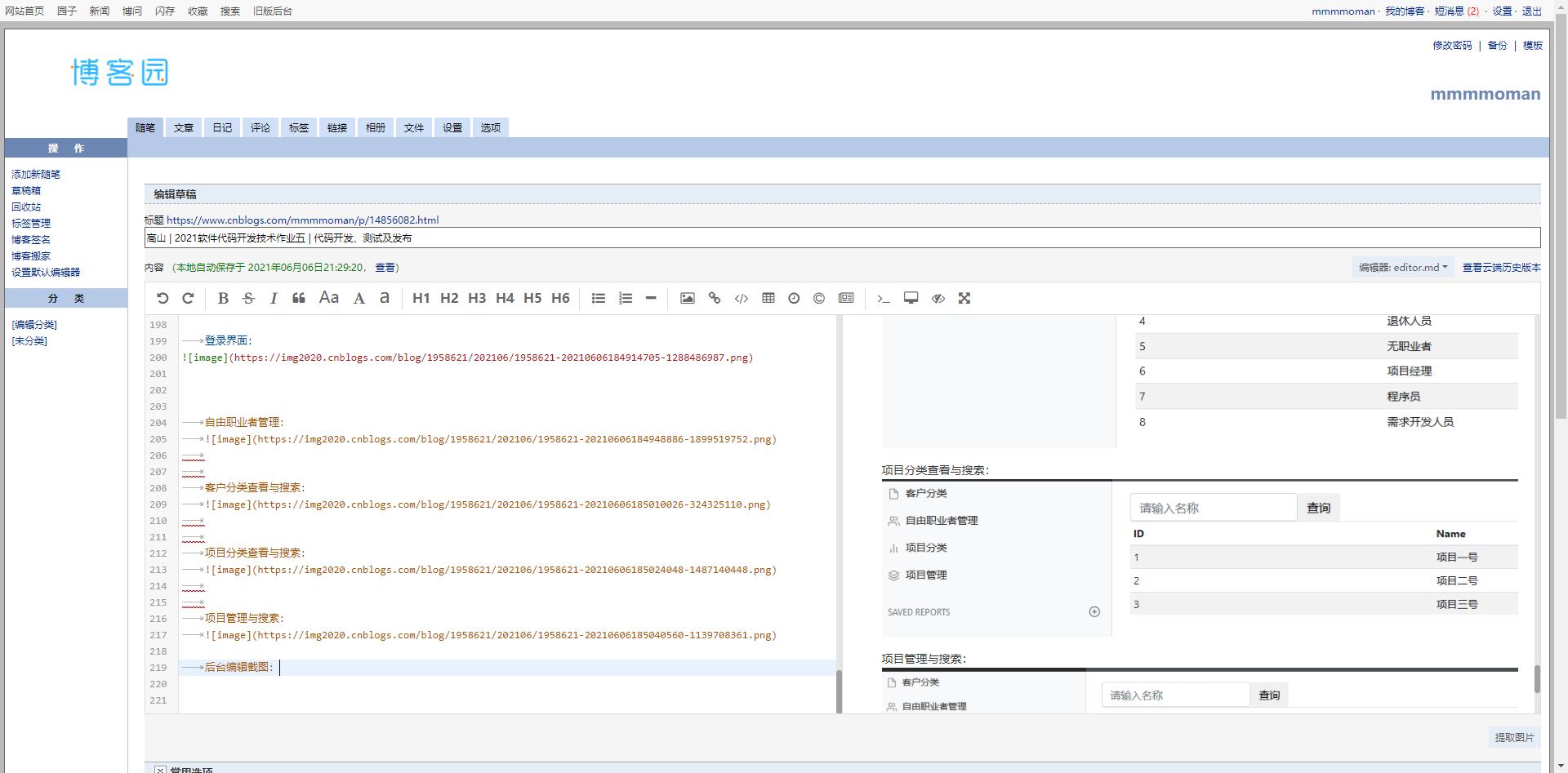
Task: Apply bold formatting with the B icon
Action: coord(223,299)
